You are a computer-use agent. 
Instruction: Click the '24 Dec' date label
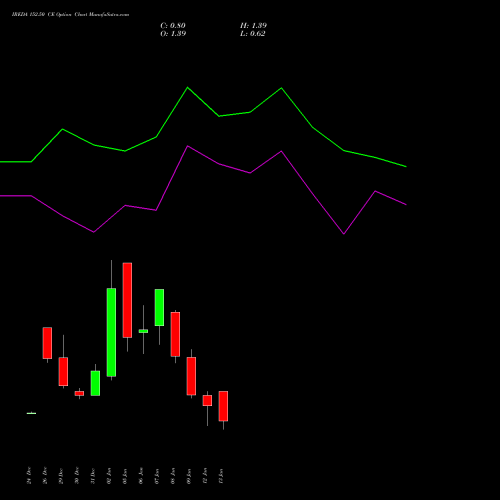29,475
